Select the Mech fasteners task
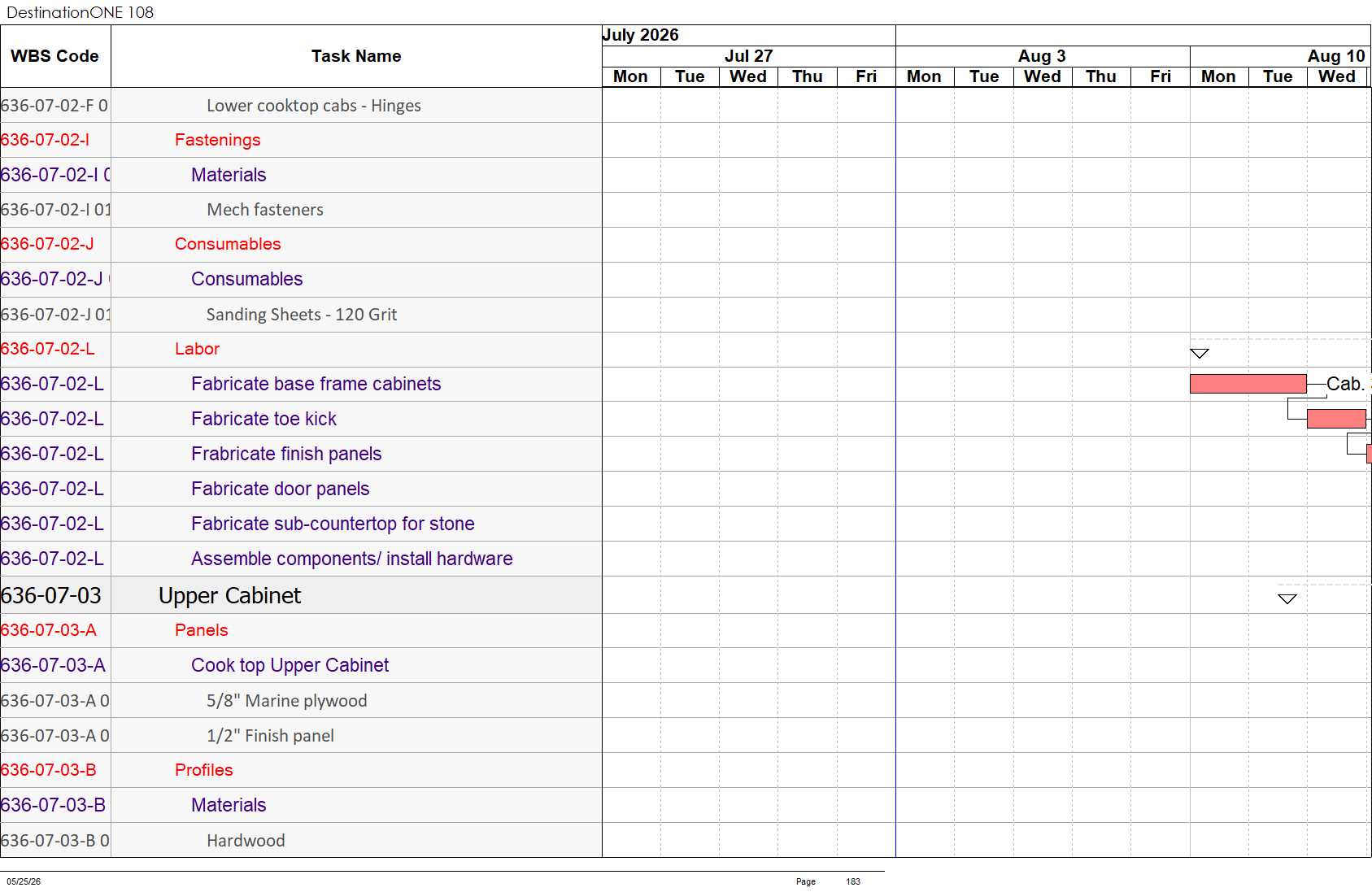 tap(301, 210)
